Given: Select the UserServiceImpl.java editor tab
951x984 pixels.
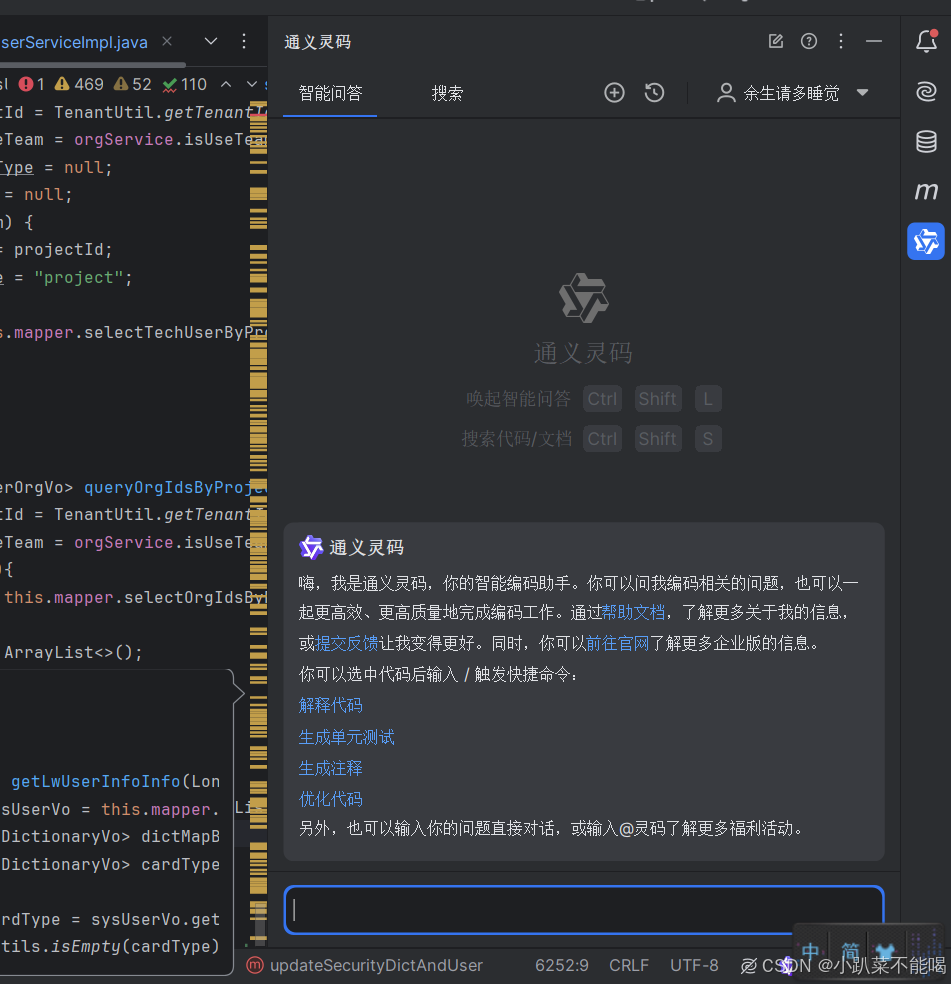Looking at the screenshot, I should click(74, 42).
